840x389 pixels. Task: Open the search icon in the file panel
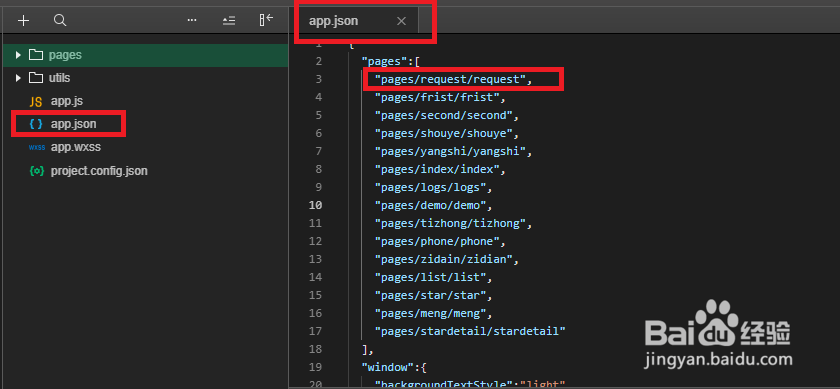tap(61, 21)
